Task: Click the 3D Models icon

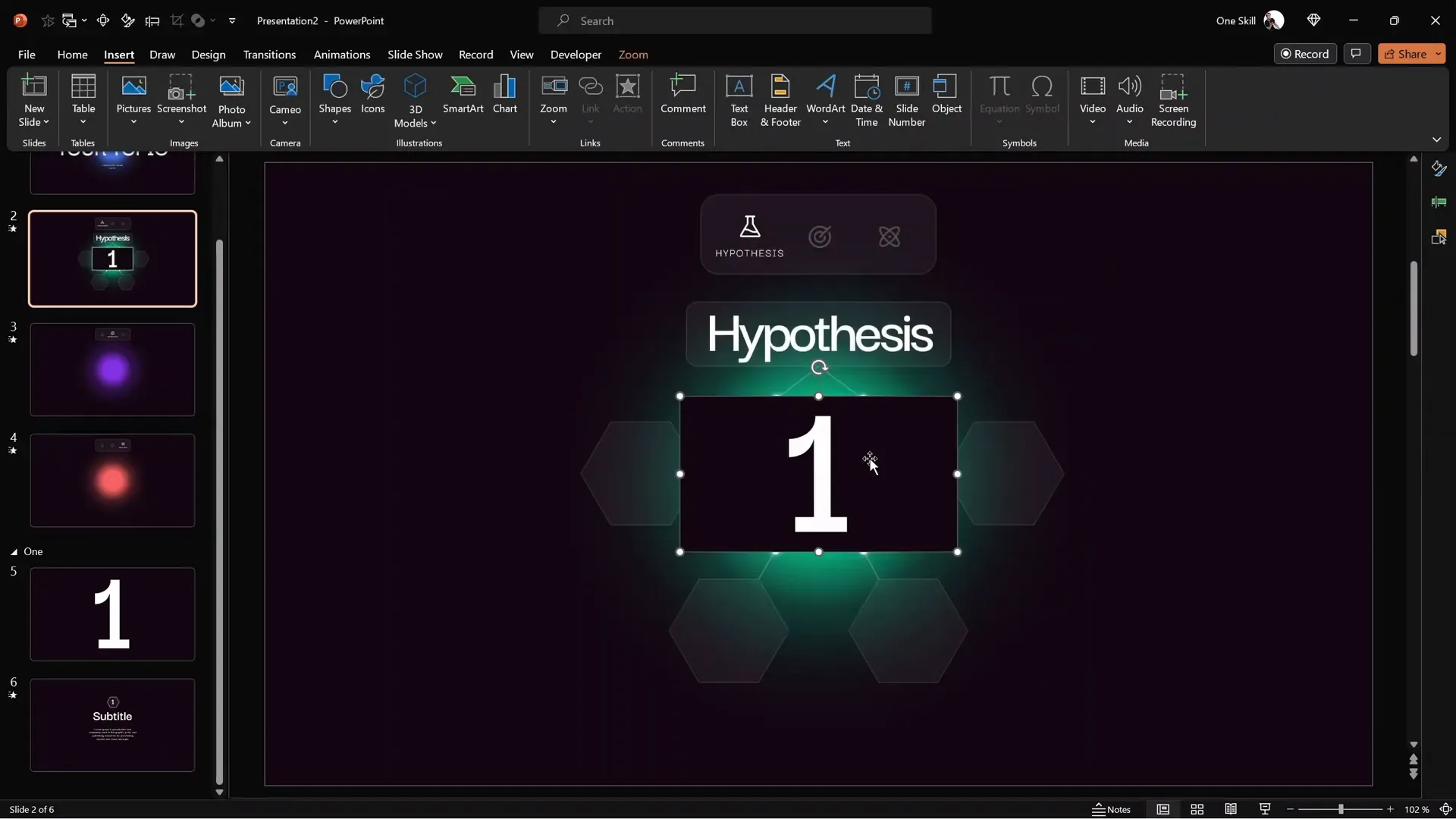Action: point(415,86)
